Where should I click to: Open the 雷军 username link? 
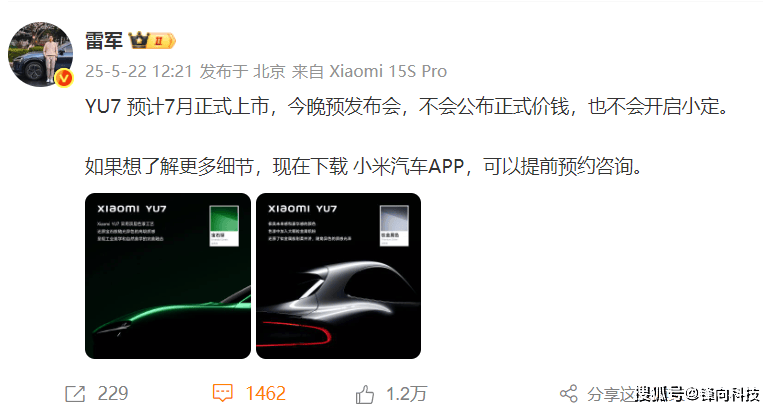point(104,40)
